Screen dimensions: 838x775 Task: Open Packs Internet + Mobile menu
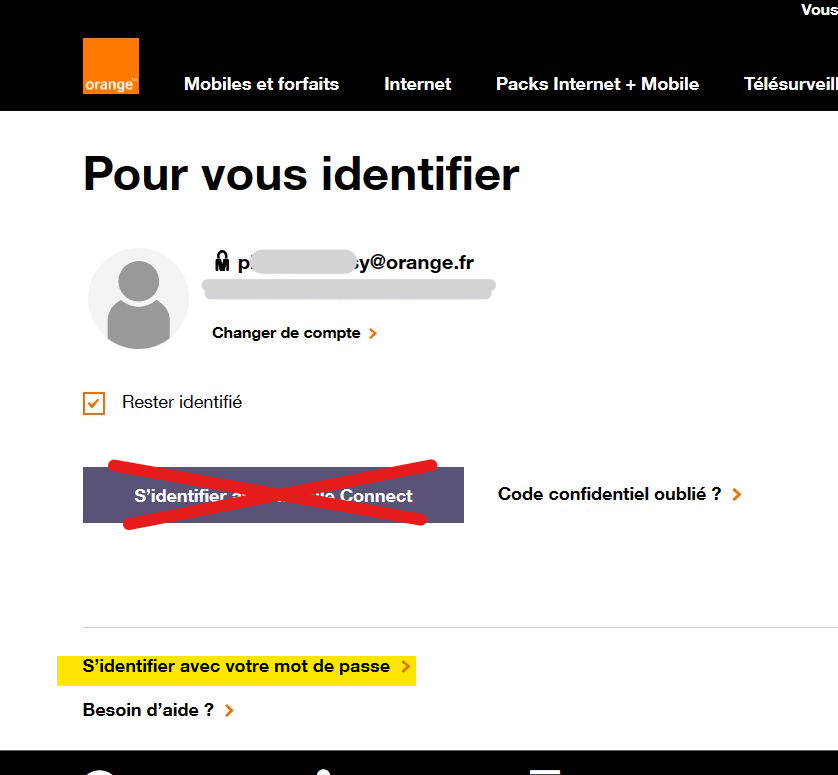point(597,84)
